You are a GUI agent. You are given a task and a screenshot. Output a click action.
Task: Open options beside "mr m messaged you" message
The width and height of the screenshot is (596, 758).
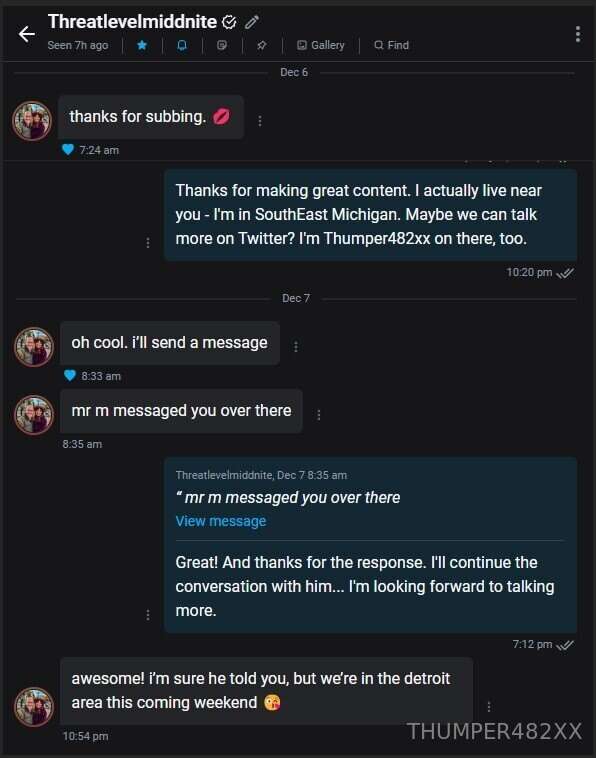tap(319, 414)
